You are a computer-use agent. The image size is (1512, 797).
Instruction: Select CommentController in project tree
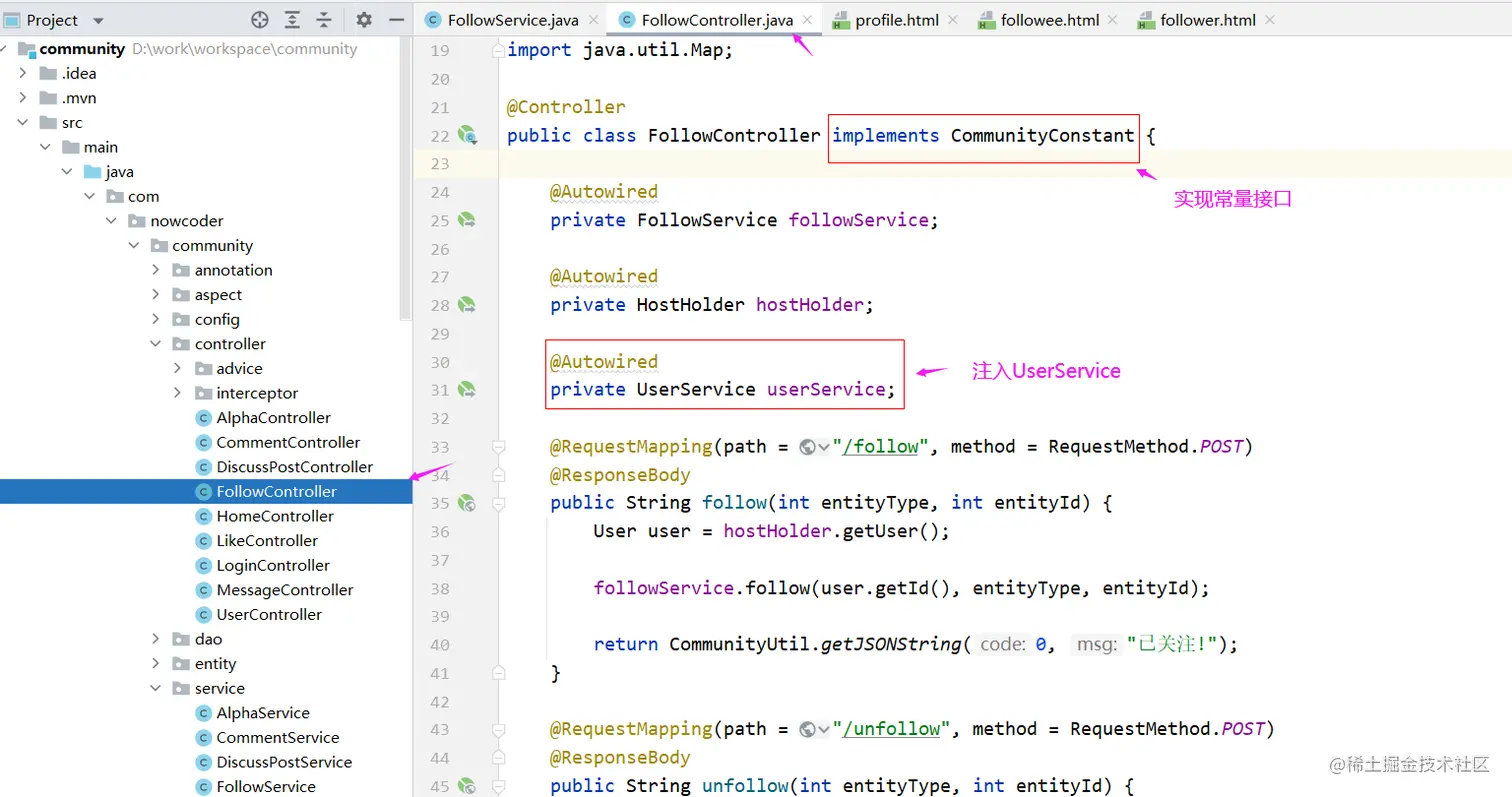click(288, 442)
